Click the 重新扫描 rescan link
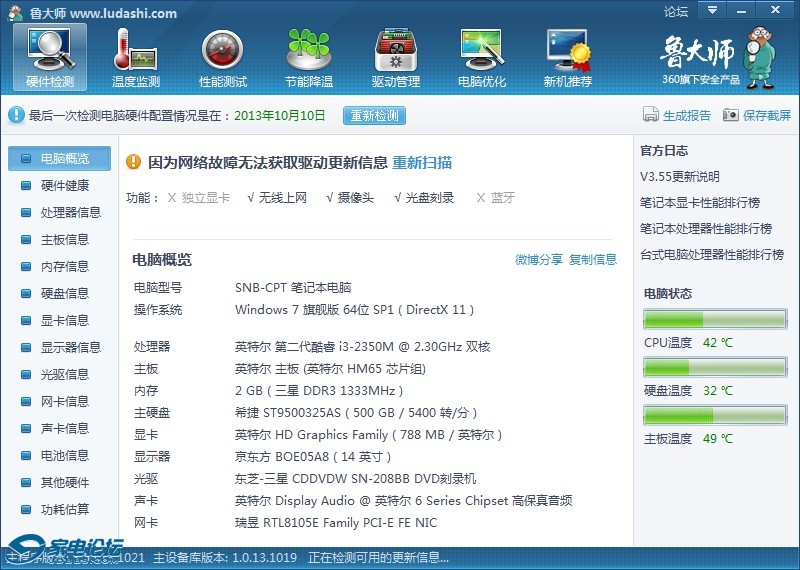The height and width of the screenshot is (570, 800). pyautogui.click(x=422, y=162)
